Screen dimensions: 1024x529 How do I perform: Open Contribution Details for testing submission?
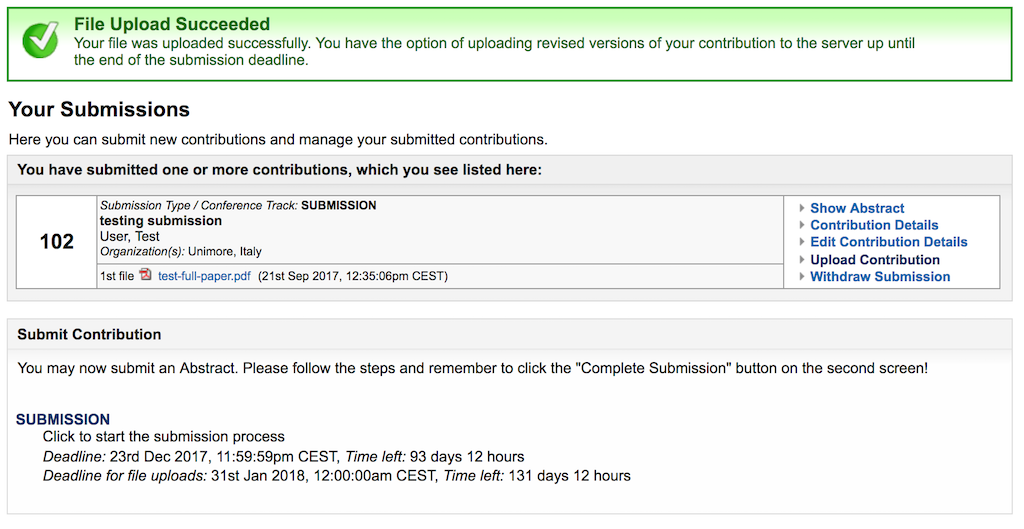click(874, 225)
